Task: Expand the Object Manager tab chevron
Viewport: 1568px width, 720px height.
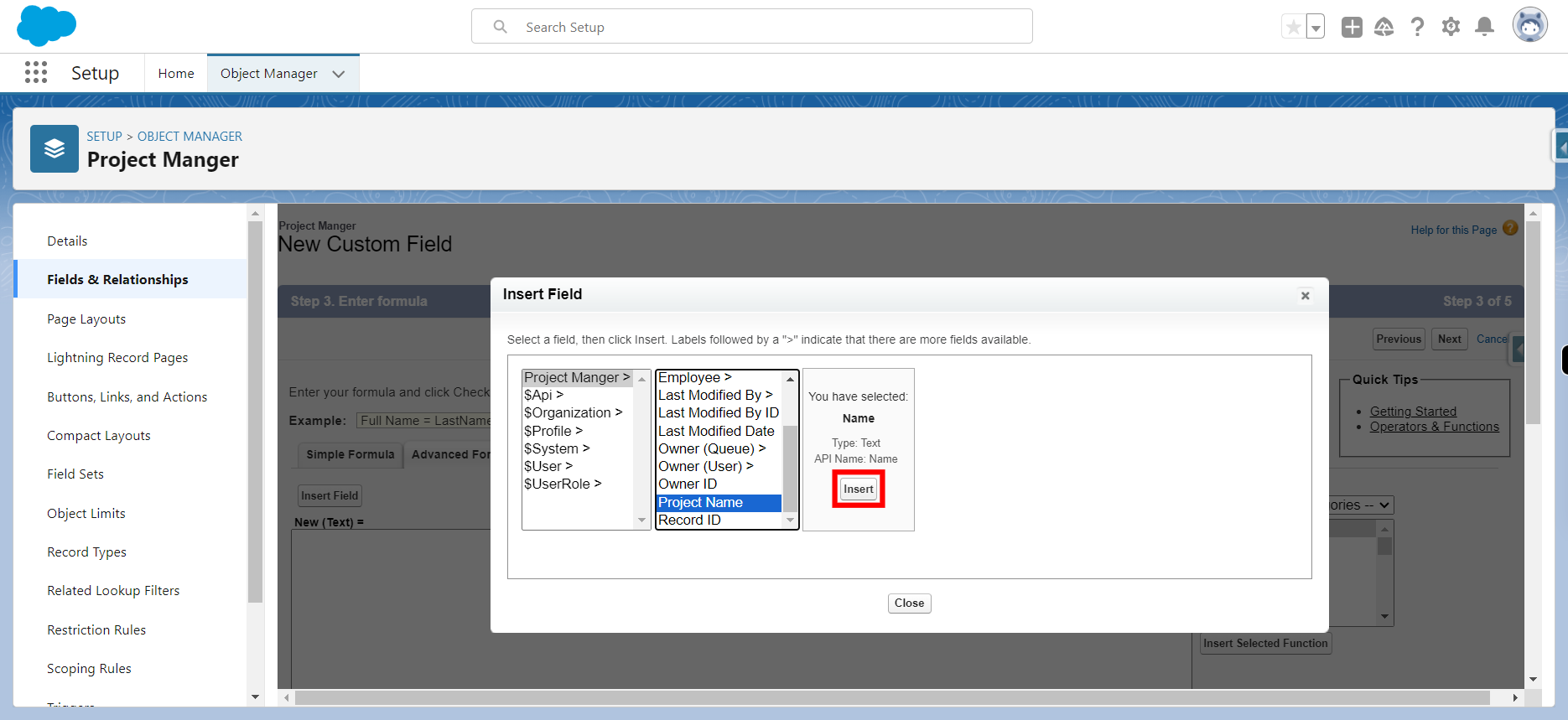Action: (x=339, y=74)
